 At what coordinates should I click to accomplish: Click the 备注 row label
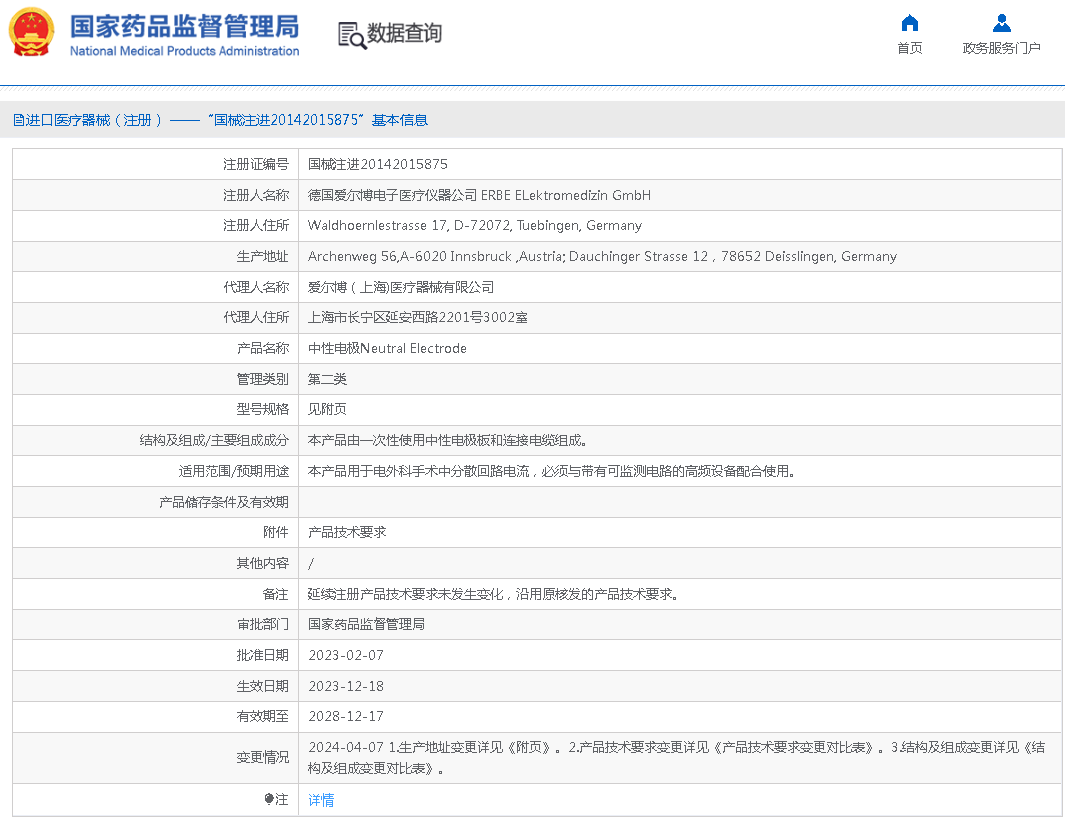(x=276, y=594)
